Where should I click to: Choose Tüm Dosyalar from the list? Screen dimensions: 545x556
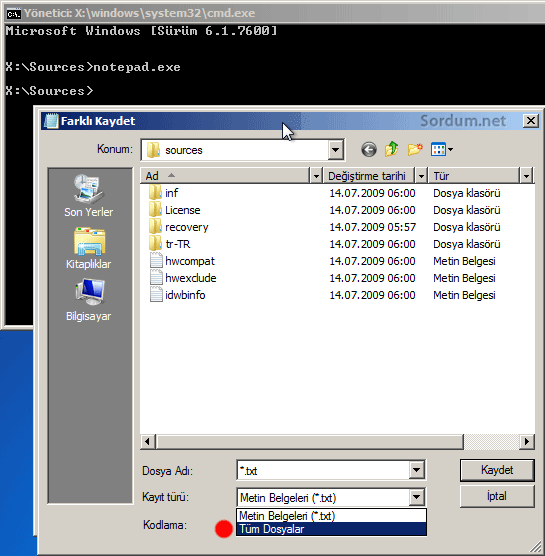(x=331, y=529)
